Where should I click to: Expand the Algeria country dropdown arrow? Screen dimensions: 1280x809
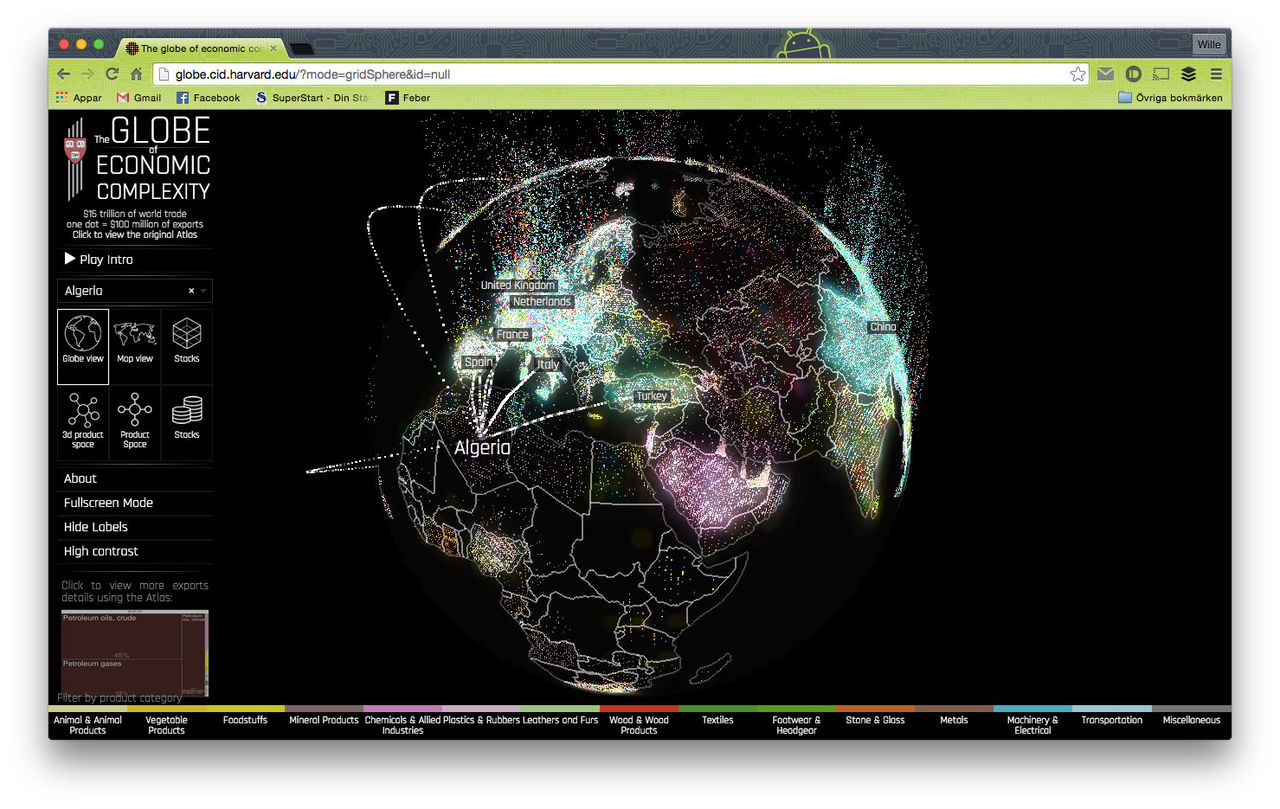tap(204, 291)
